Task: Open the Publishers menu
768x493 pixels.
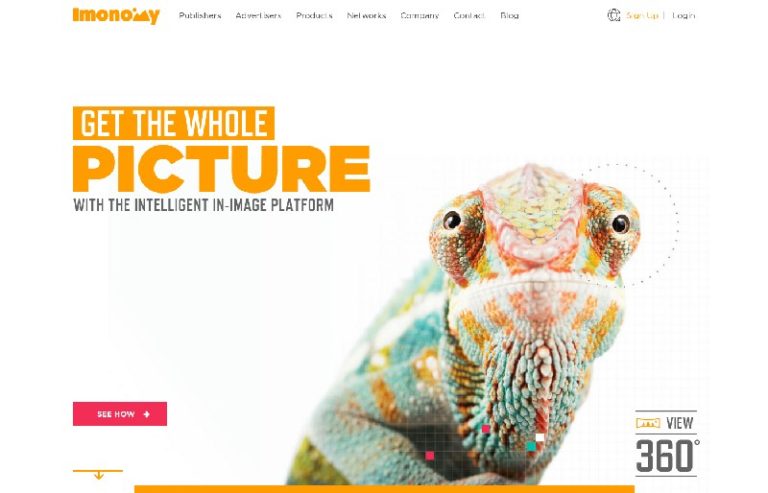Action: (x=200, y=16)
